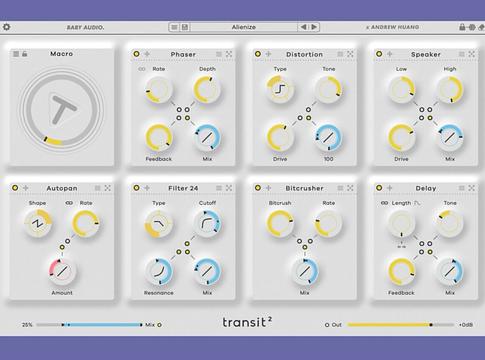Click the Distortion Drive knob
Screen dimensions: 485x360
point(280,137)
